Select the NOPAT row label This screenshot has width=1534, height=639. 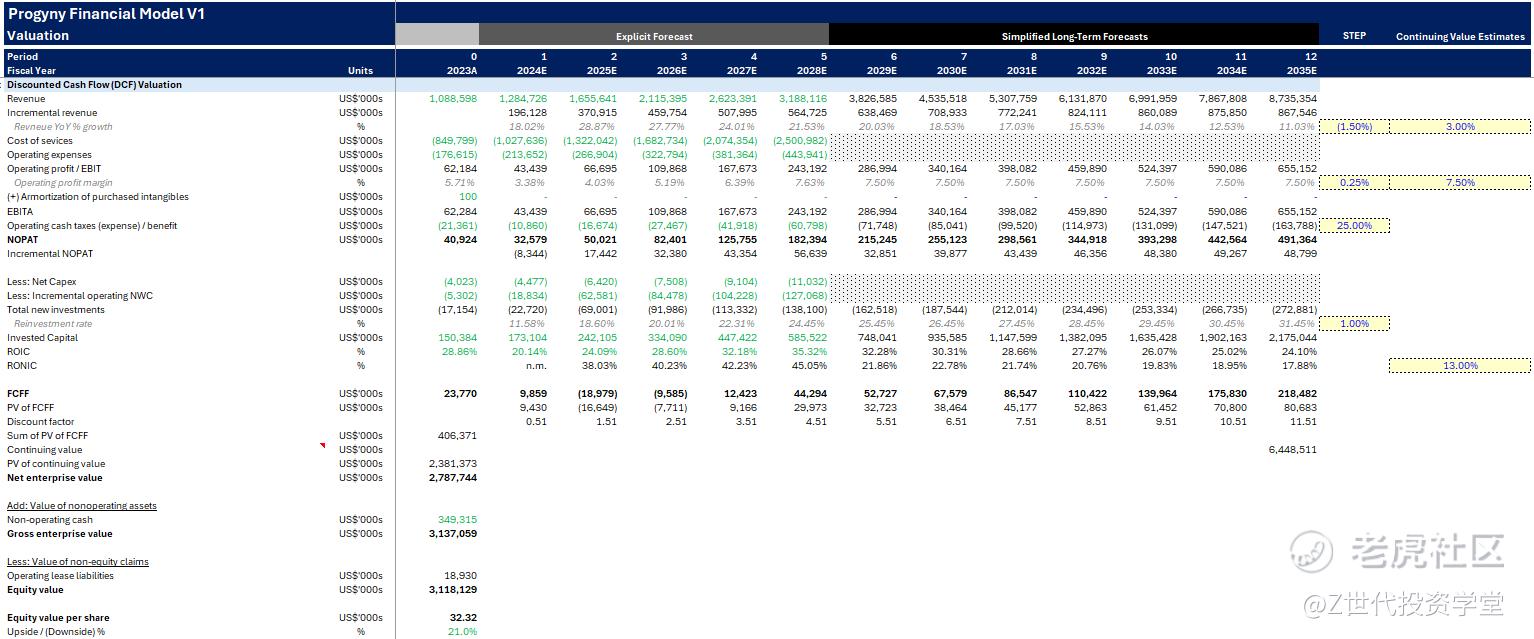coord(22,240)
